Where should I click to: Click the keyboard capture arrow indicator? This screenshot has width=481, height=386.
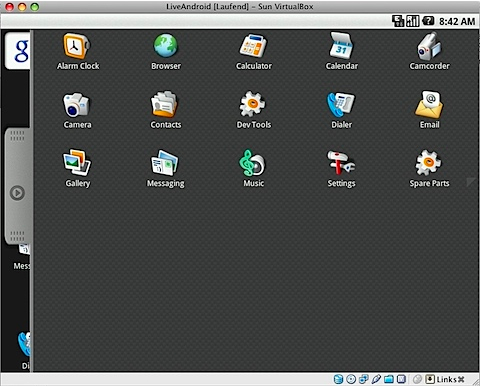pos(430,379)
